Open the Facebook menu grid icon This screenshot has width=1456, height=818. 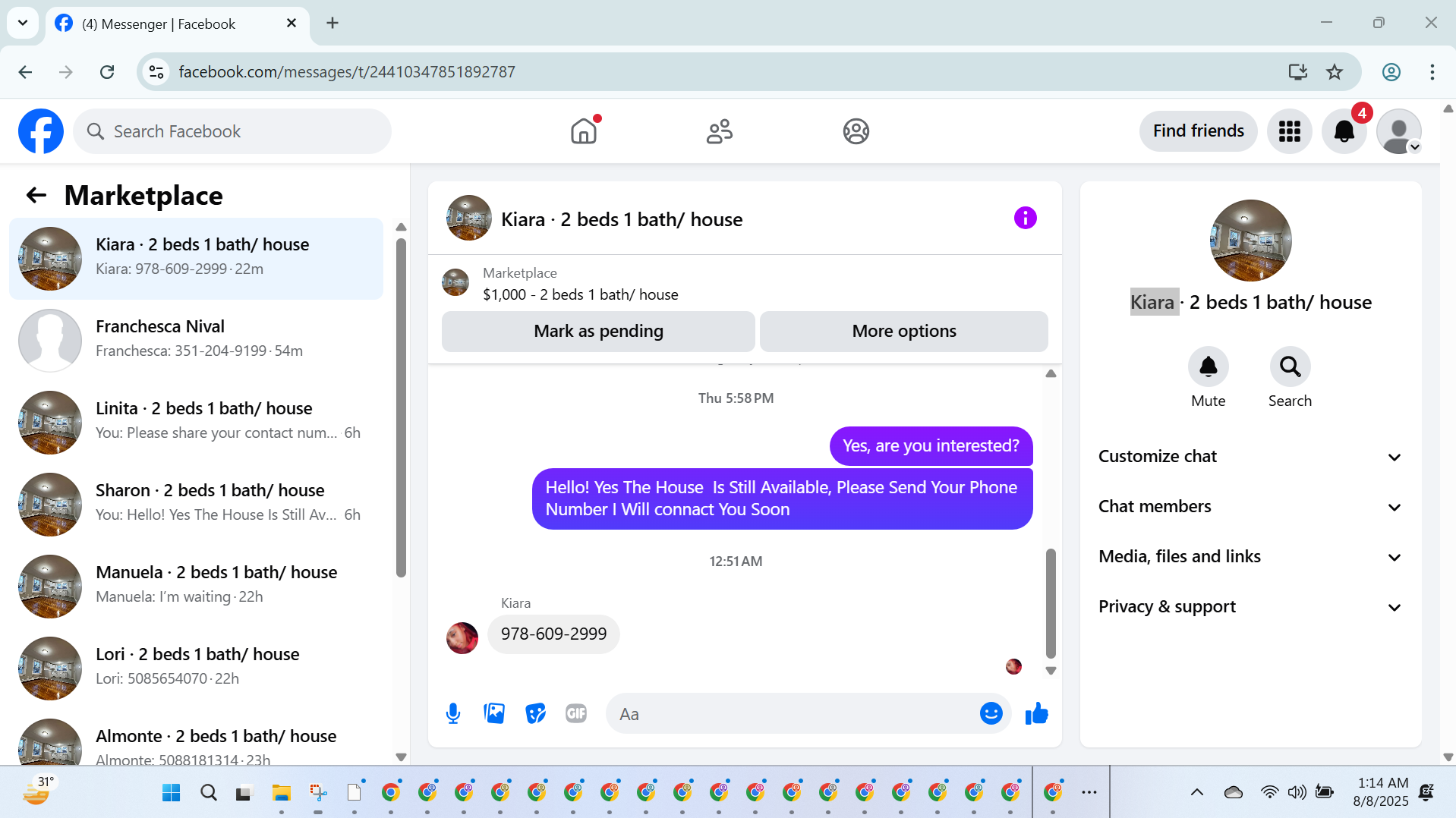click(x=1289, y=131)
